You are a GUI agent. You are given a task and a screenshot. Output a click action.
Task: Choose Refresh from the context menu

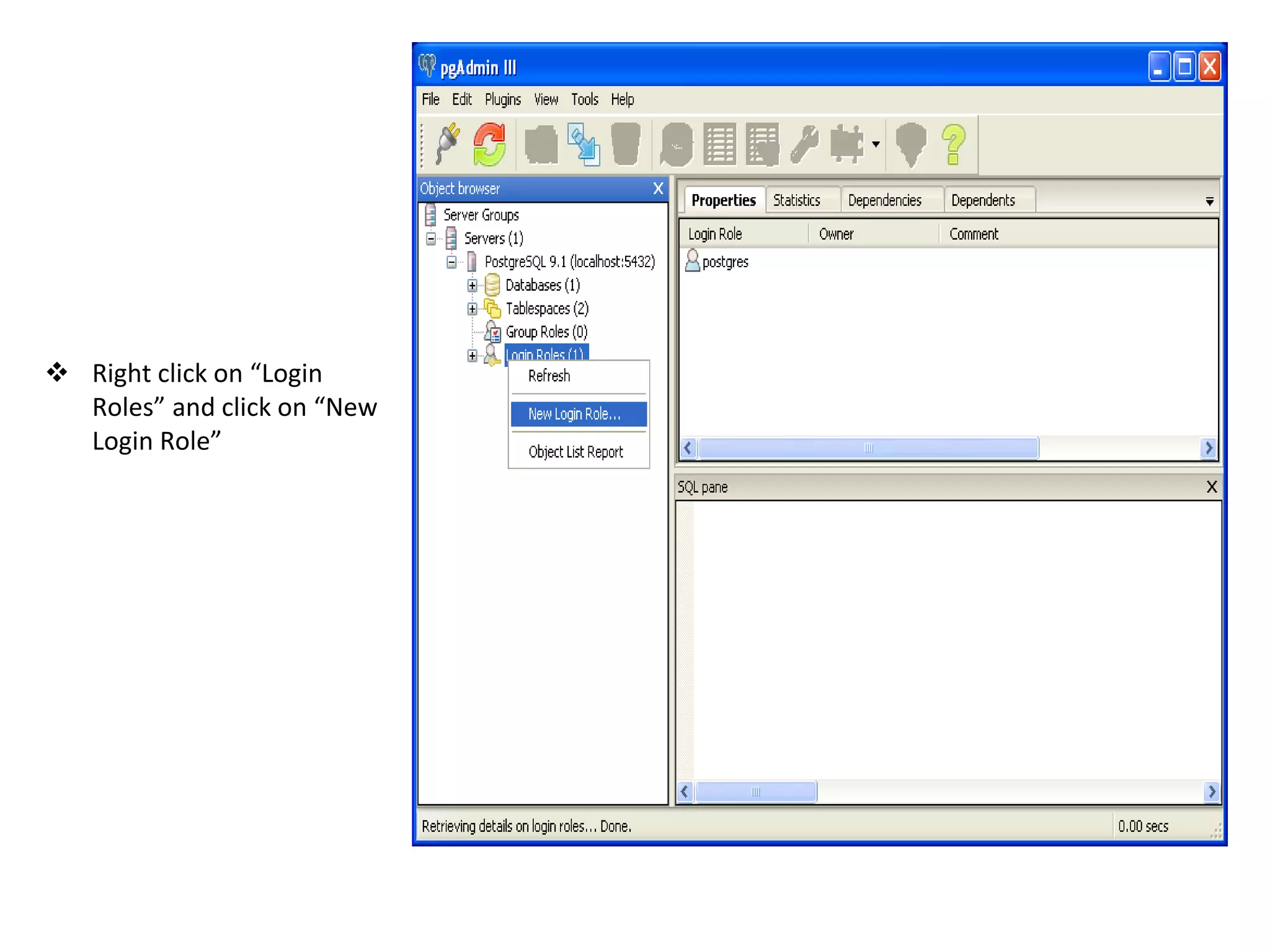pos(579,376)
